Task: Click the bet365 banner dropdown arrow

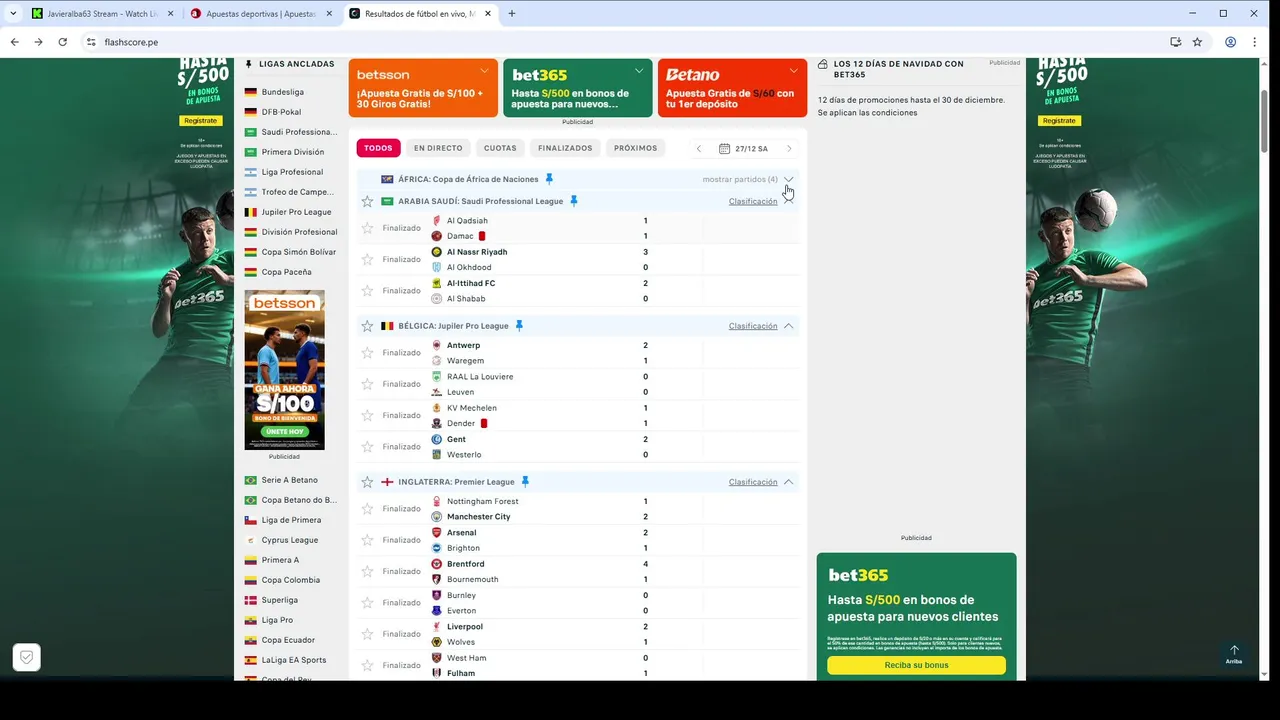Action: pyautogui.click(x=639, y=71)
